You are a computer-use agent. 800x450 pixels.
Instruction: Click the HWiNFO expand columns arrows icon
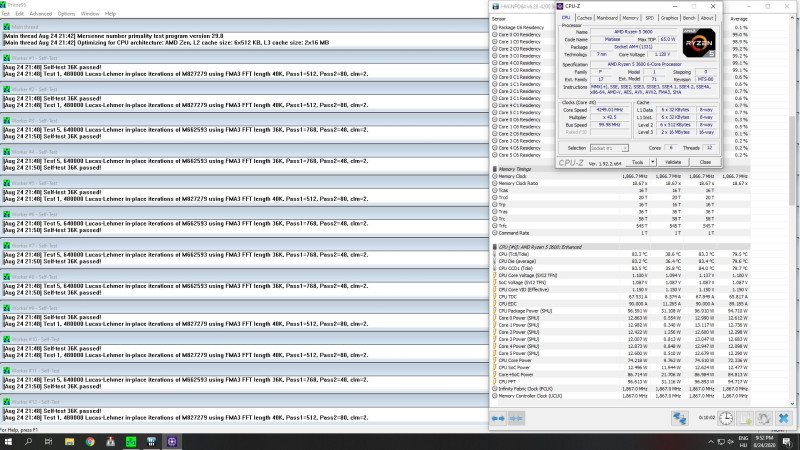click(x=498, y=418)
